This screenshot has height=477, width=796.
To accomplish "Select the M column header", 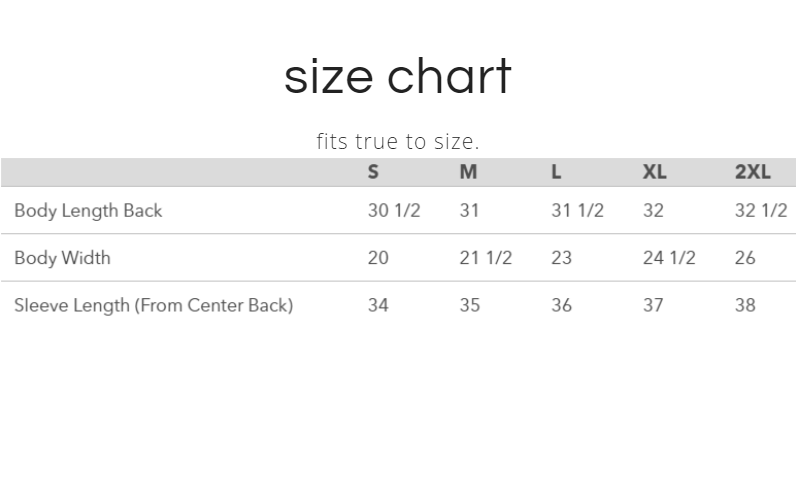I will click(468, 172).
